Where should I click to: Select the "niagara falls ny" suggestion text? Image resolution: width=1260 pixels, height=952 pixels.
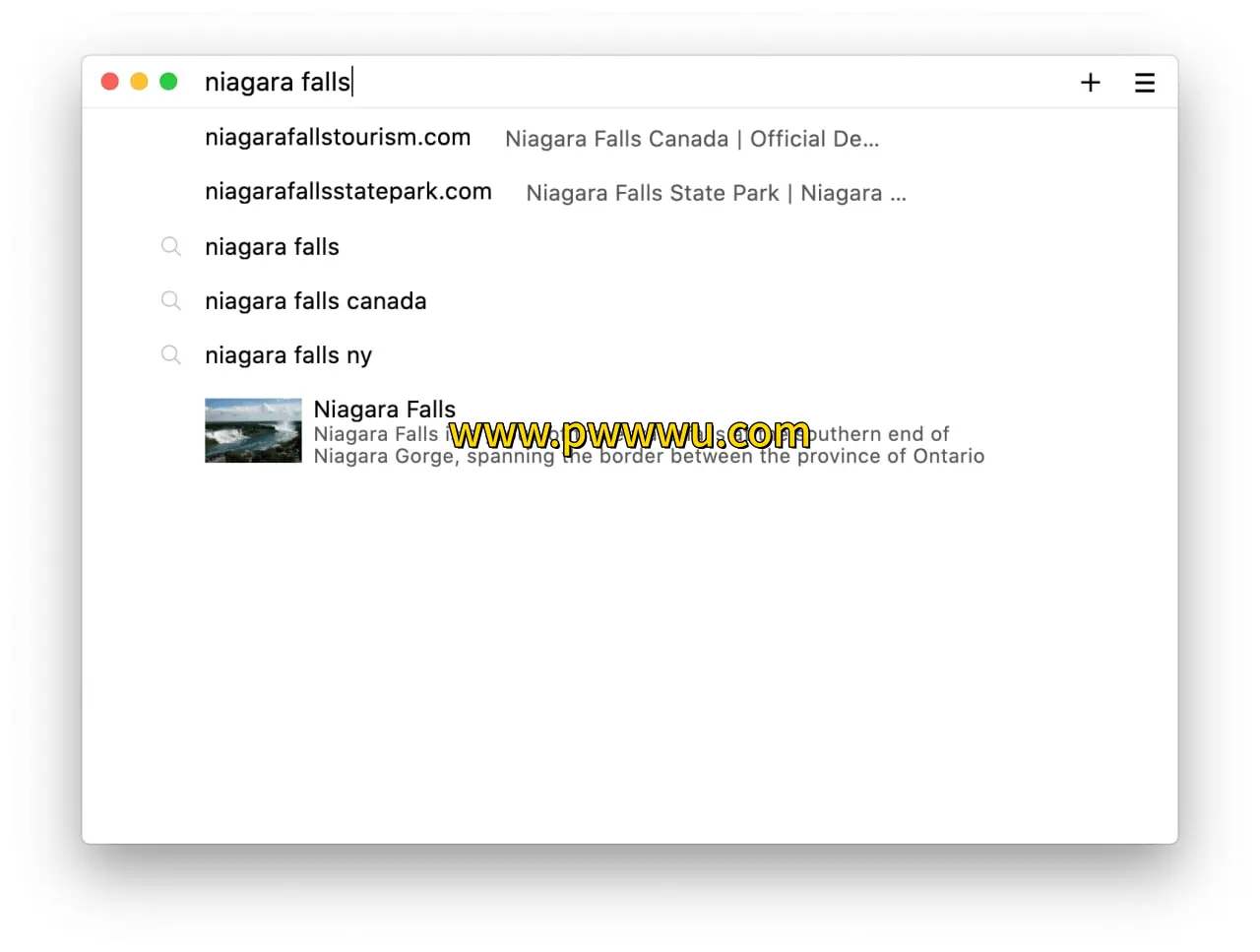point(288,355)
